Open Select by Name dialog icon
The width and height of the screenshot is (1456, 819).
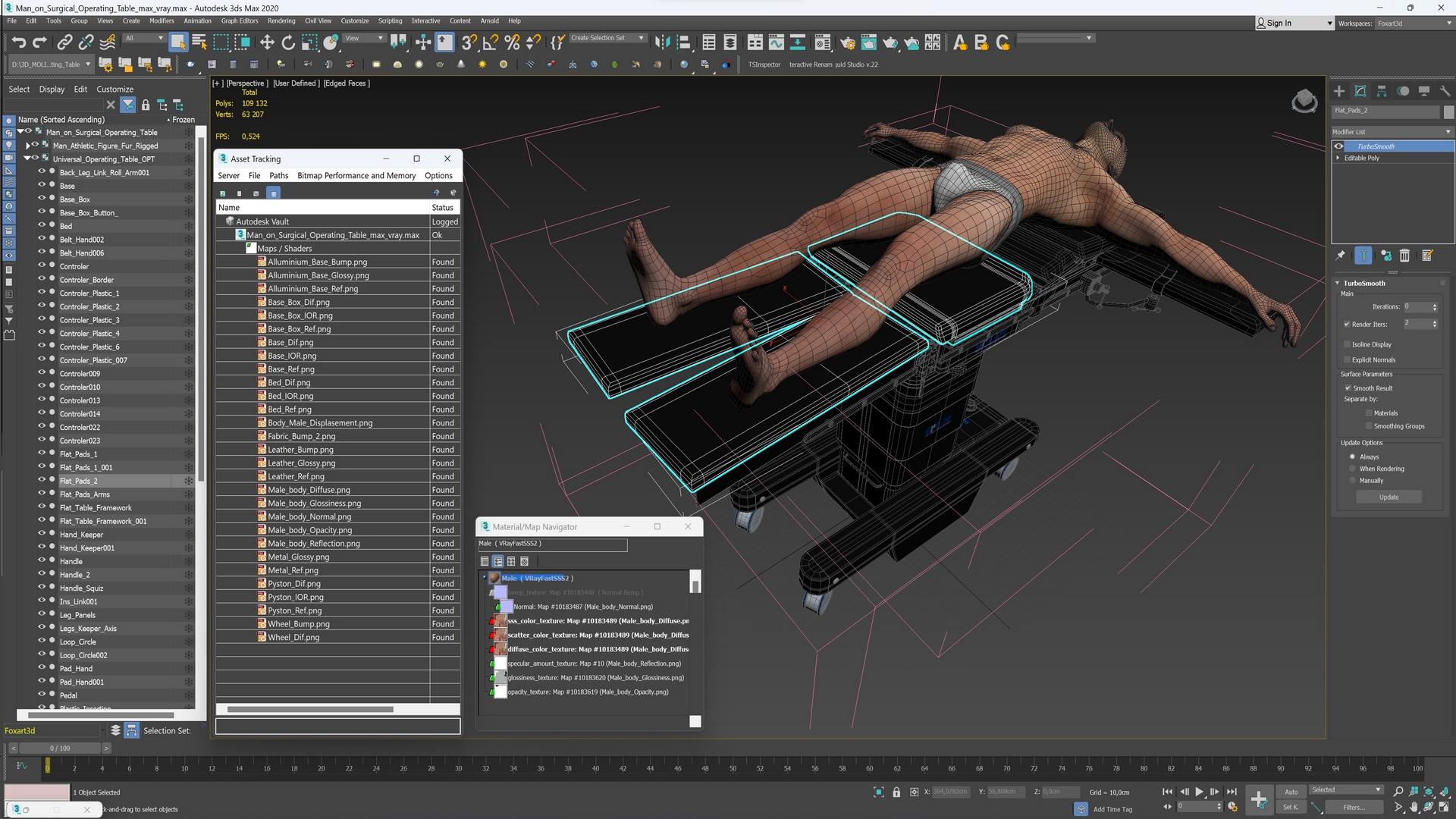pos(199,42)
